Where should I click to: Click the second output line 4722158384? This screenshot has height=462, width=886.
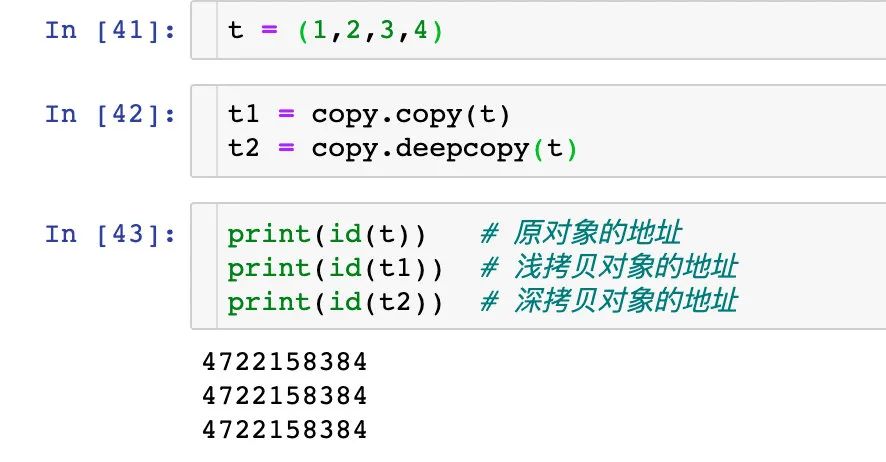tap(285, 395)
